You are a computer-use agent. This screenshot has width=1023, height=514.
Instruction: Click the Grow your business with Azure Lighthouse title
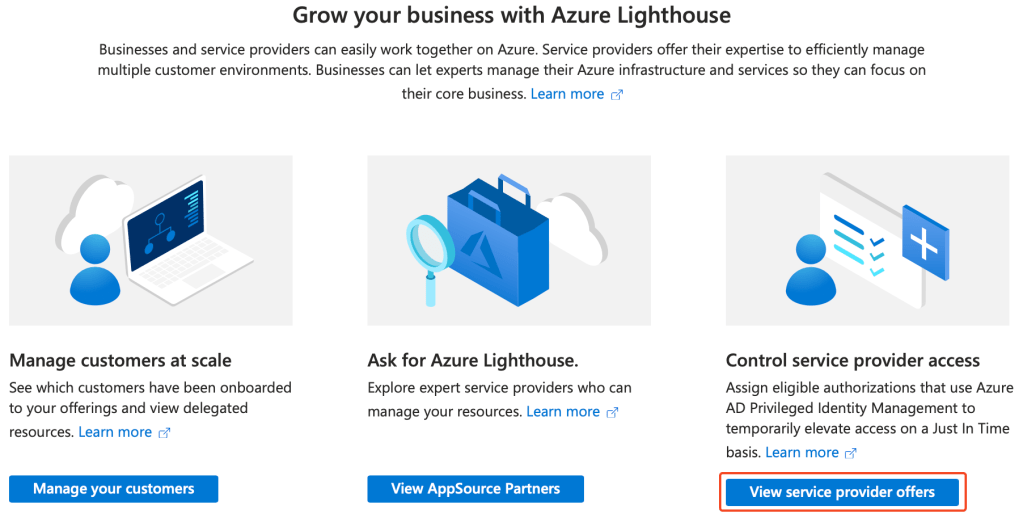pos(511,15)
